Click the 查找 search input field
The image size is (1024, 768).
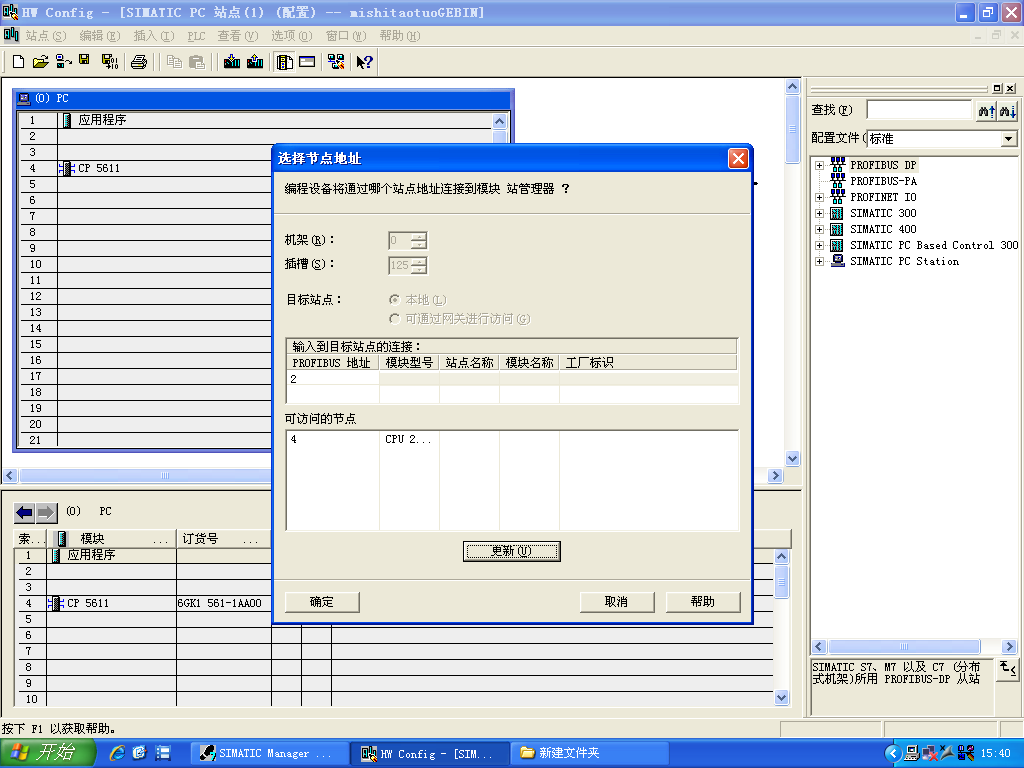coord(919,110)
